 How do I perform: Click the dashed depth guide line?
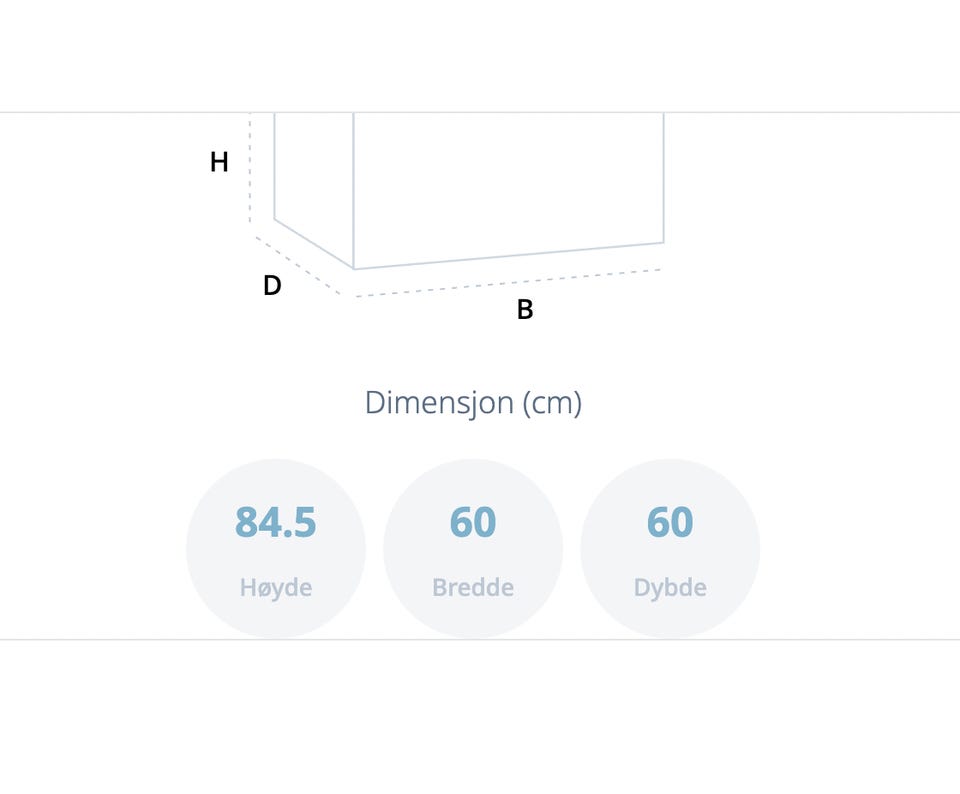(x=298, y=266)
